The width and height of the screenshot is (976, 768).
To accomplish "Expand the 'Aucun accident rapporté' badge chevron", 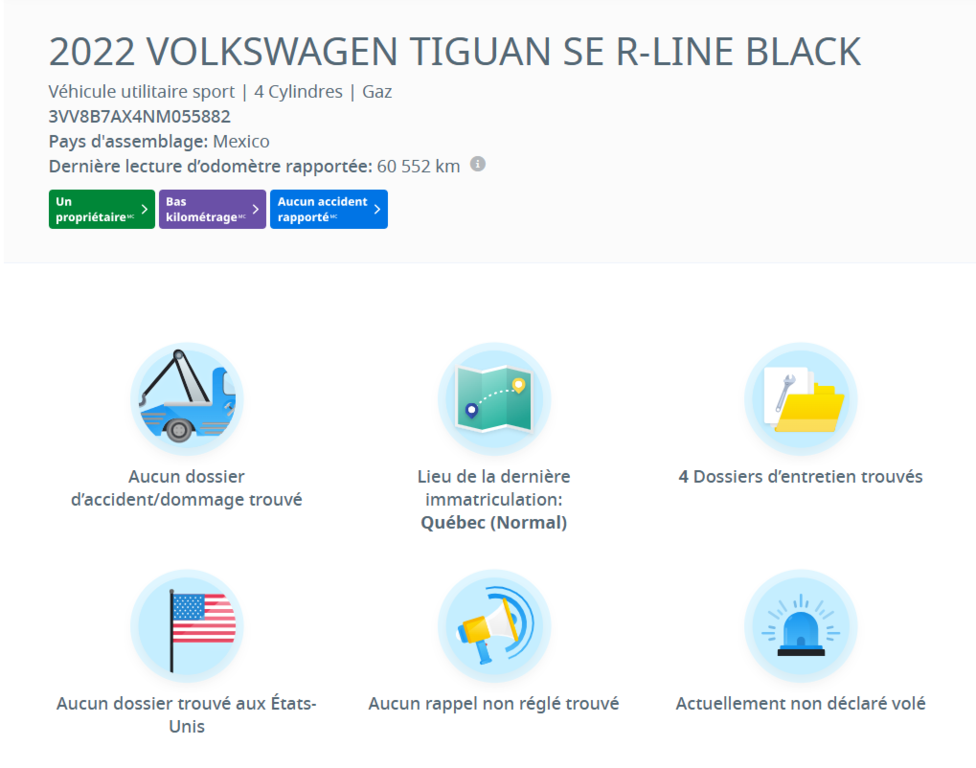I will pyautogui.click(x=376, y=209).
